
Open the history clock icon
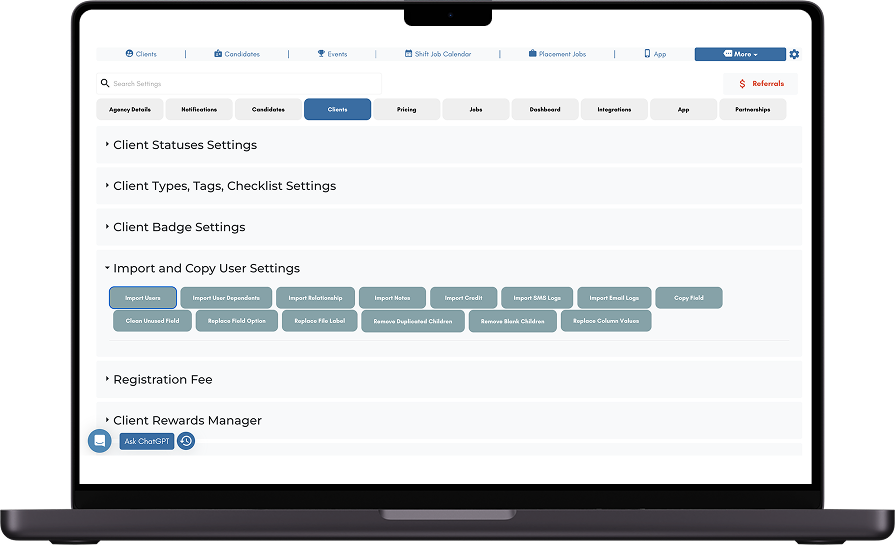pos(186,441)
